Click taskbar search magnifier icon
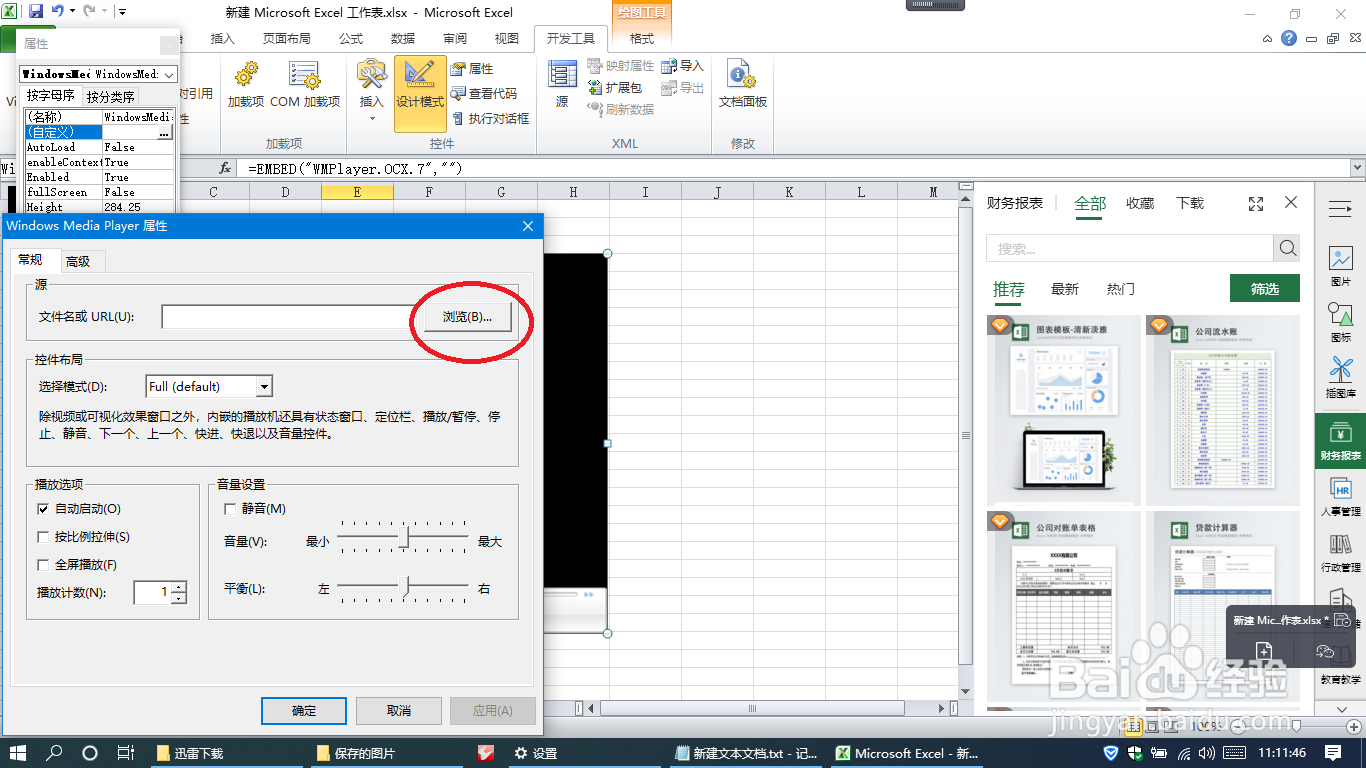 coord(54,753)
